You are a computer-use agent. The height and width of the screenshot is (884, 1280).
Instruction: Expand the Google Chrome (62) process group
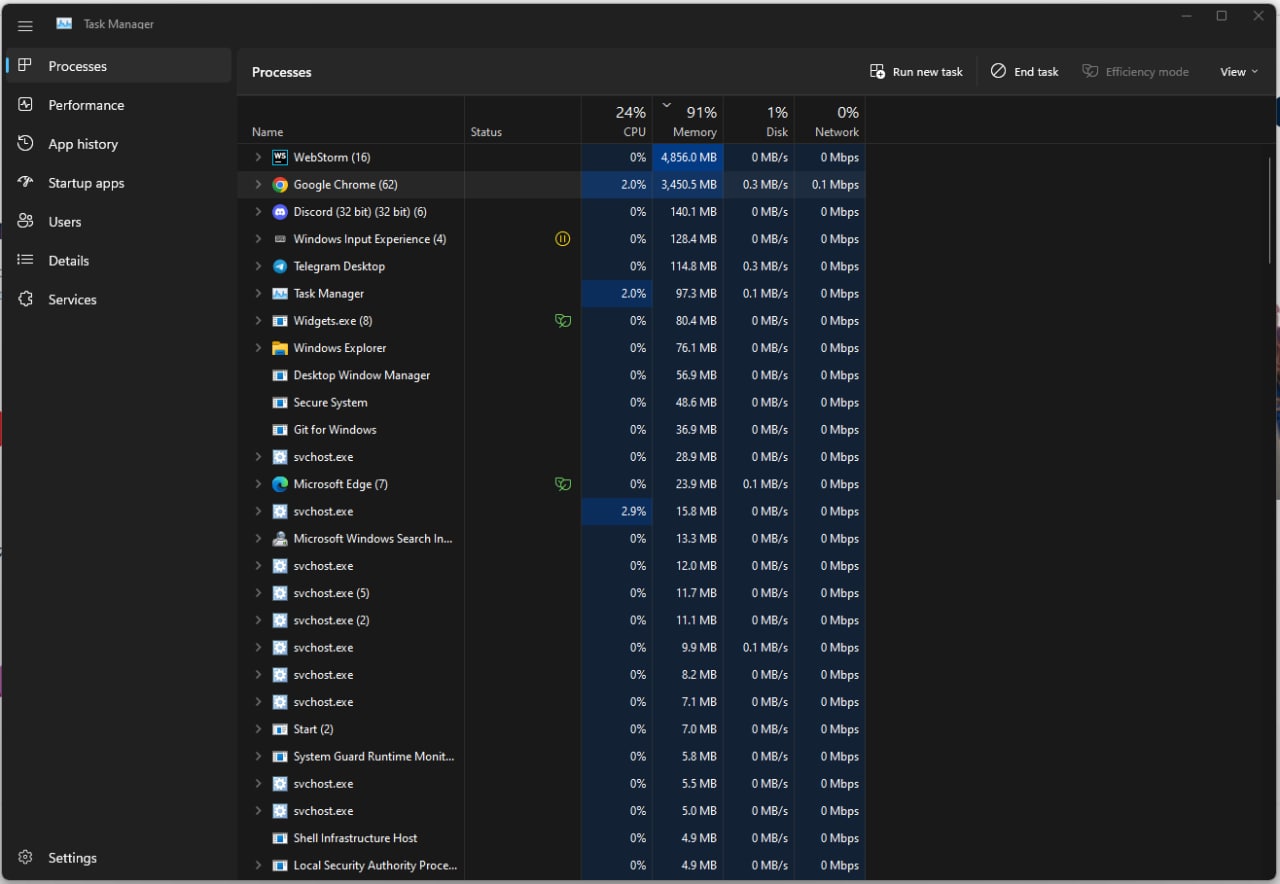point(257,185)
